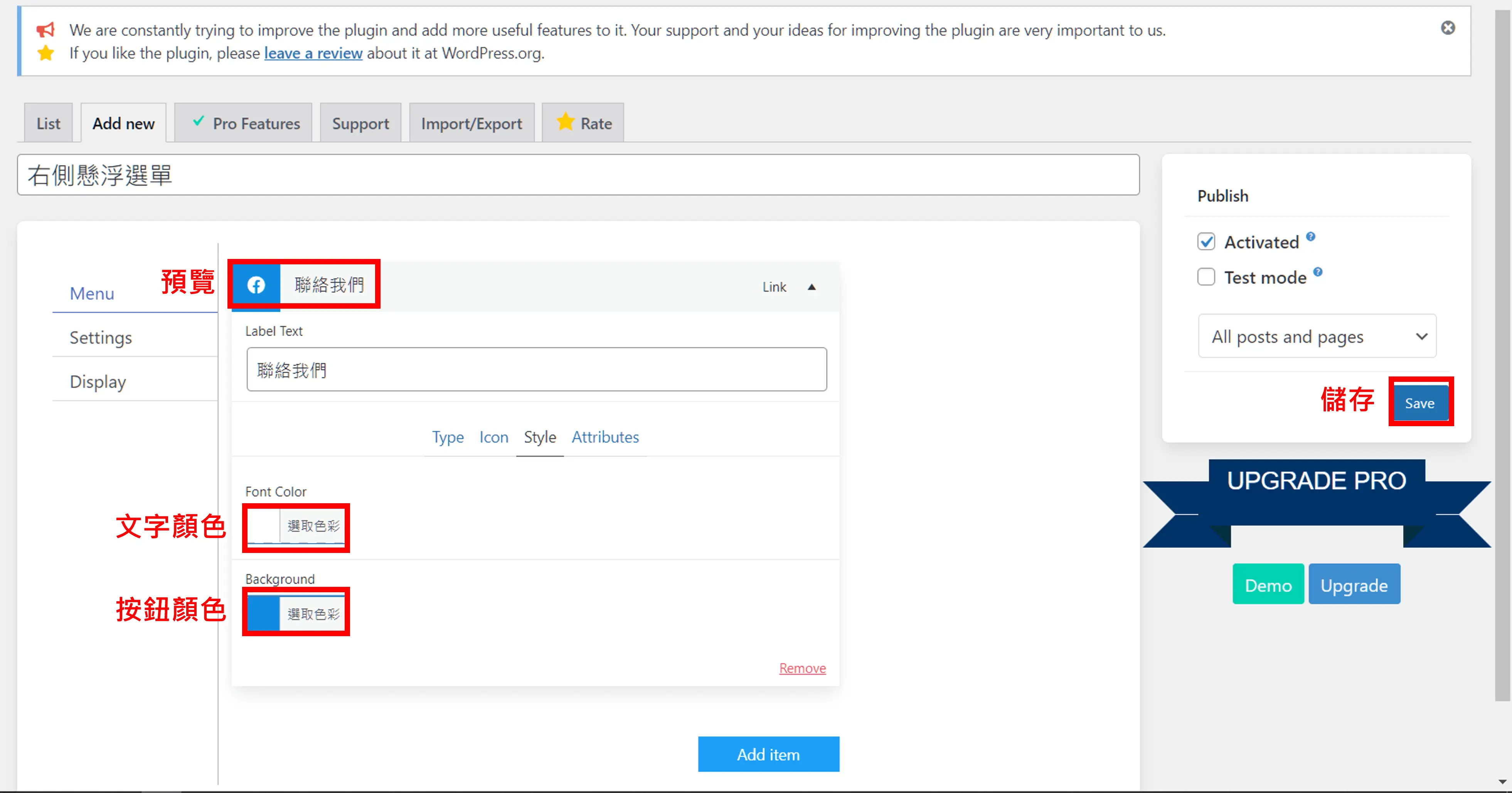Click the help icon next to Activated
Image resolution: width=1512 pixels, height=793 pixels.
[1310, 236]
